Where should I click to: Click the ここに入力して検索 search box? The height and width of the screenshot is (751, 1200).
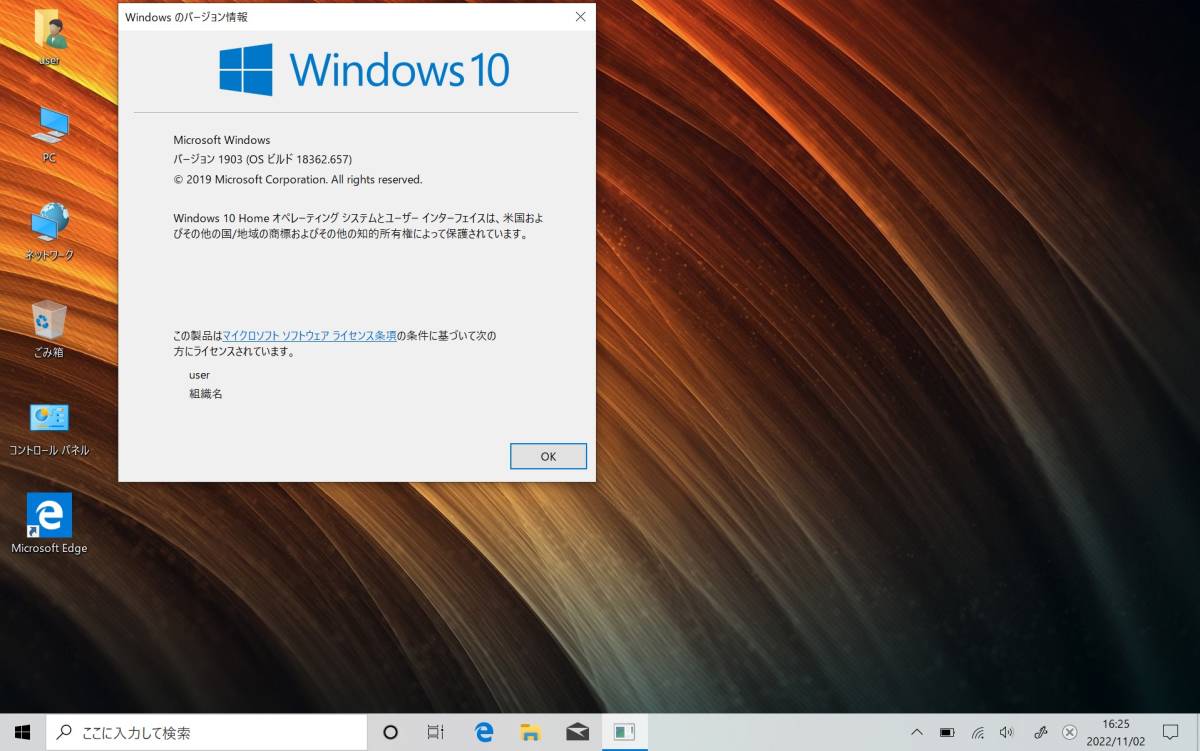(207, 732)
